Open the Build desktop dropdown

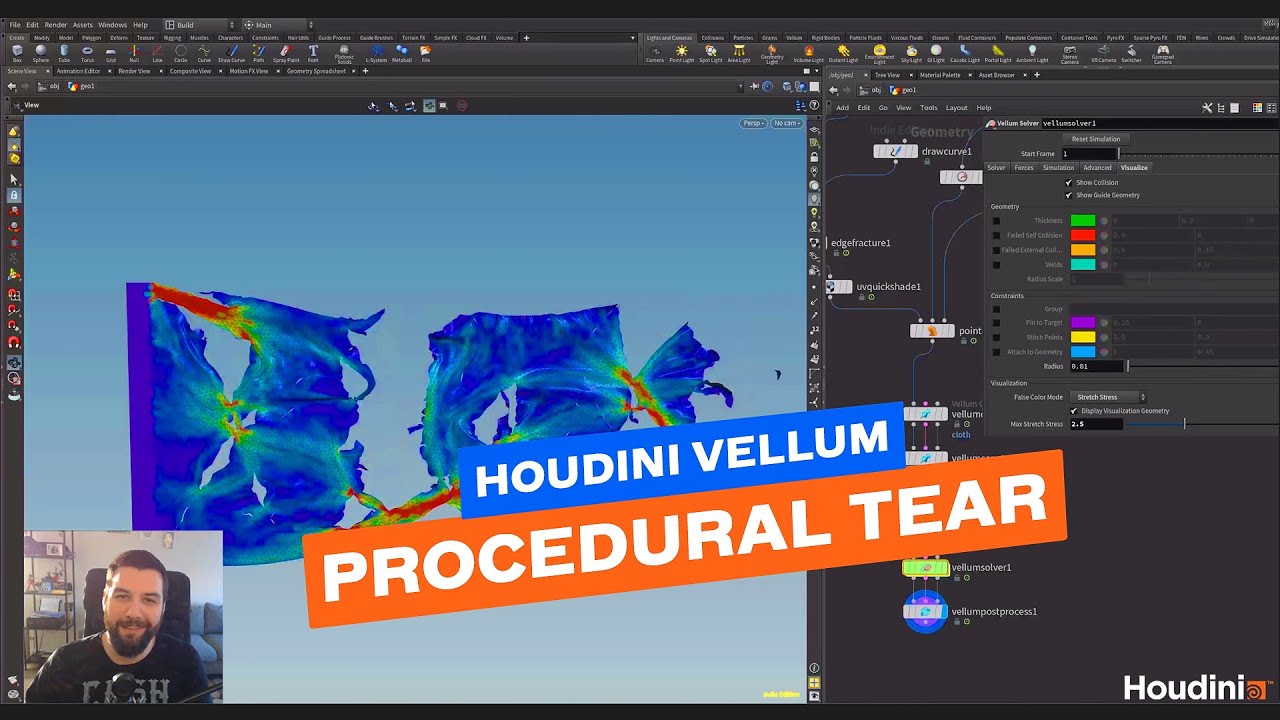(198, 25)
